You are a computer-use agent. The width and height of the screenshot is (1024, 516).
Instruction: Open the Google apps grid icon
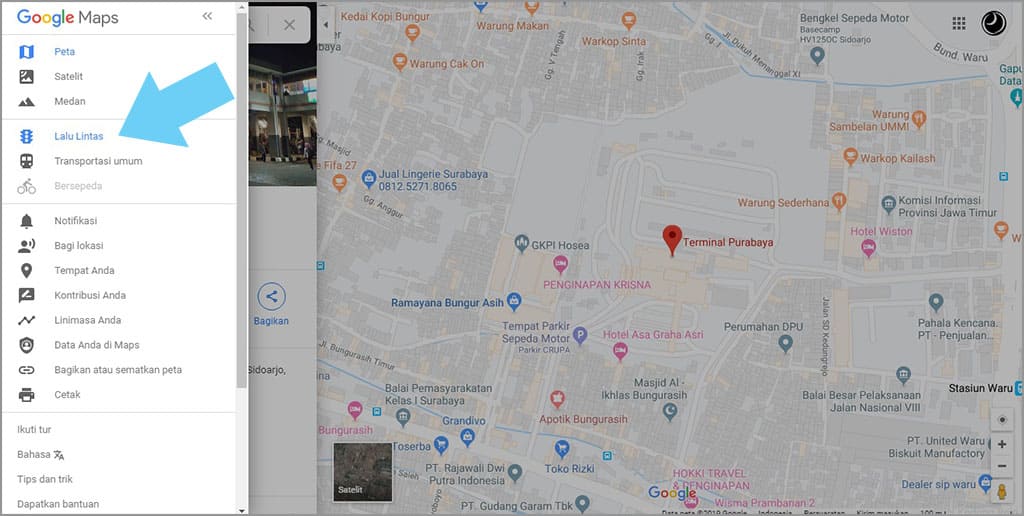tap(959, 24)
